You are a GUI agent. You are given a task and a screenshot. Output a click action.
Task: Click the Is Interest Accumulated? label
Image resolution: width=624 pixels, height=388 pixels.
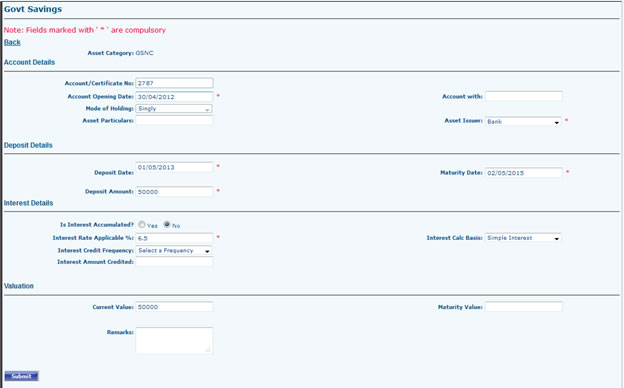click(97, 225)
